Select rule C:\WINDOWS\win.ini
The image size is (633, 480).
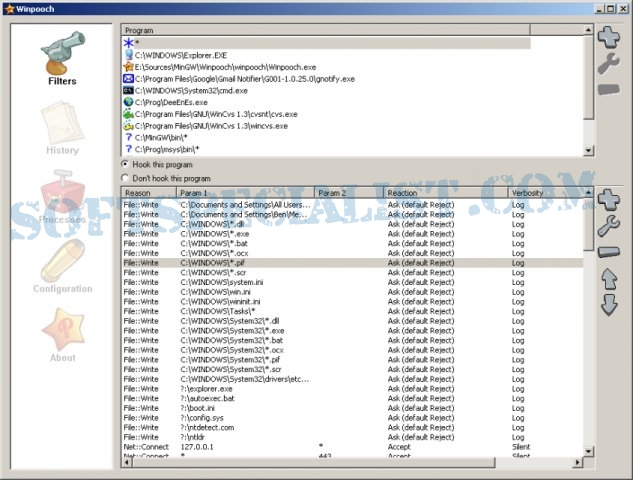352,292
